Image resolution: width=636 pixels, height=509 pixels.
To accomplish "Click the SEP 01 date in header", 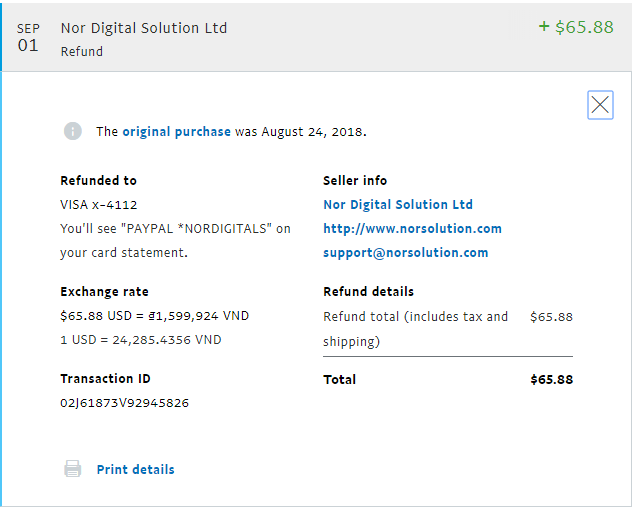I will pyautogui.click(x=28, y=37).
